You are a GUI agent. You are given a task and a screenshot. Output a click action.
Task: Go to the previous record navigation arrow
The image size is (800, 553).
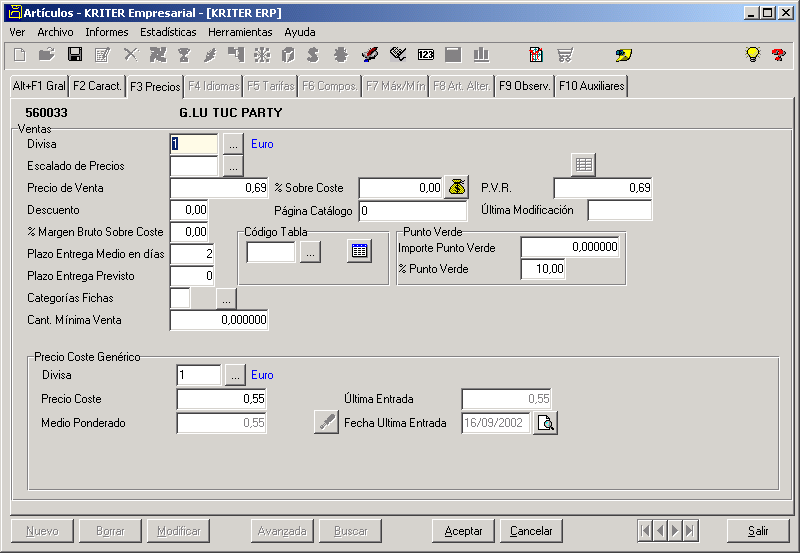[660, 531]
